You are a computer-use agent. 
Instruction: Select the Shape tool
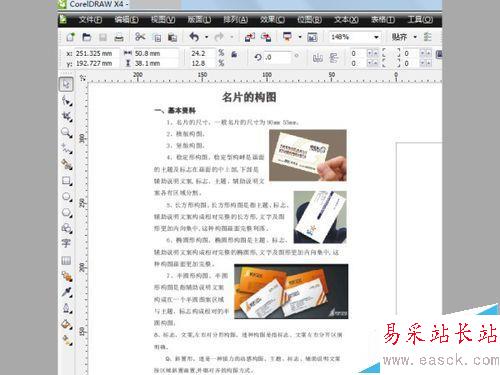tap(66, 100)
